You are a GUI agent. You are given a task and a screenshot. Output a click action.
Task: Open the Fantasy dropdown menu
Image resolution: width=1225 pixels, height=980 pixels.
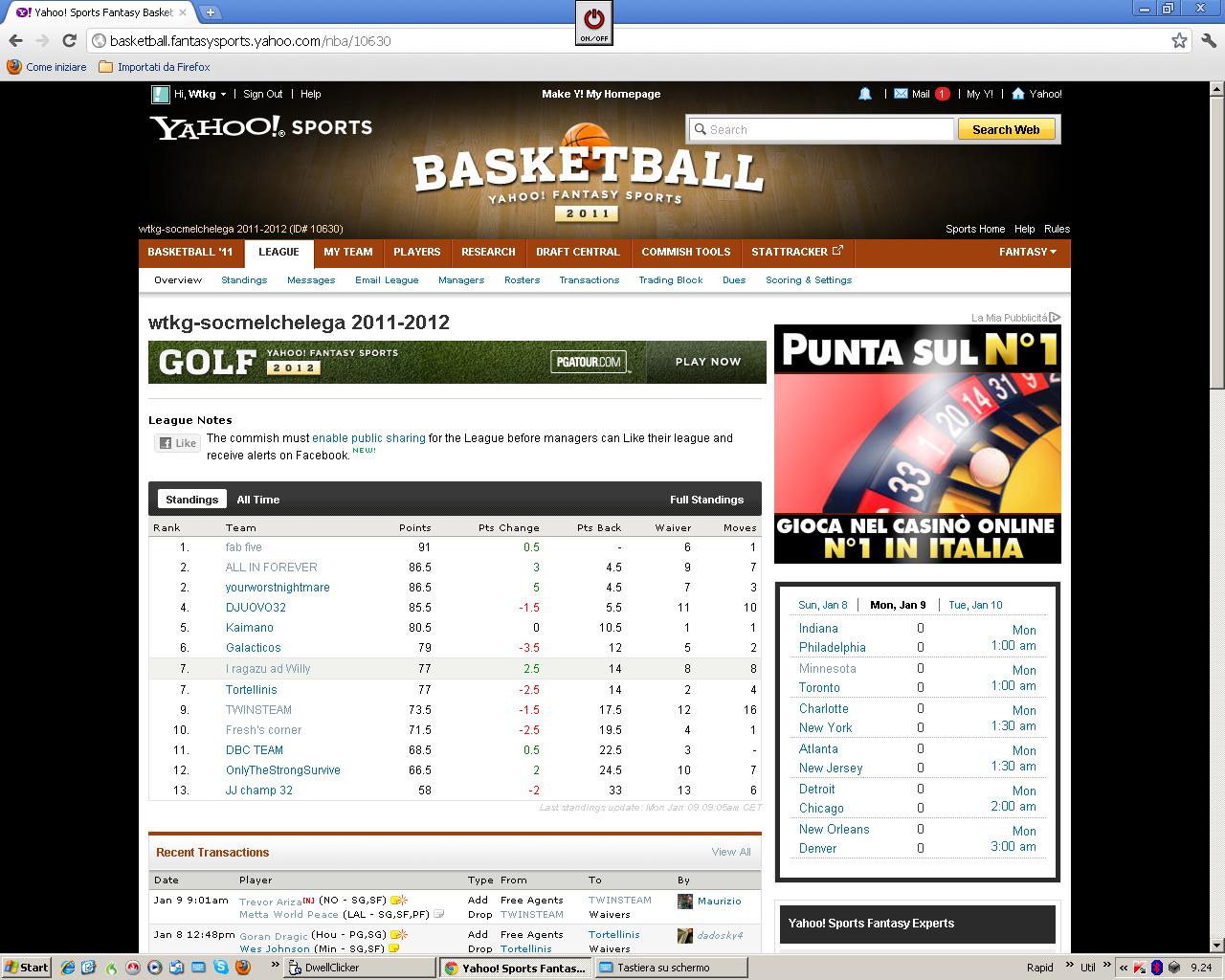(x=1028, y=252)
